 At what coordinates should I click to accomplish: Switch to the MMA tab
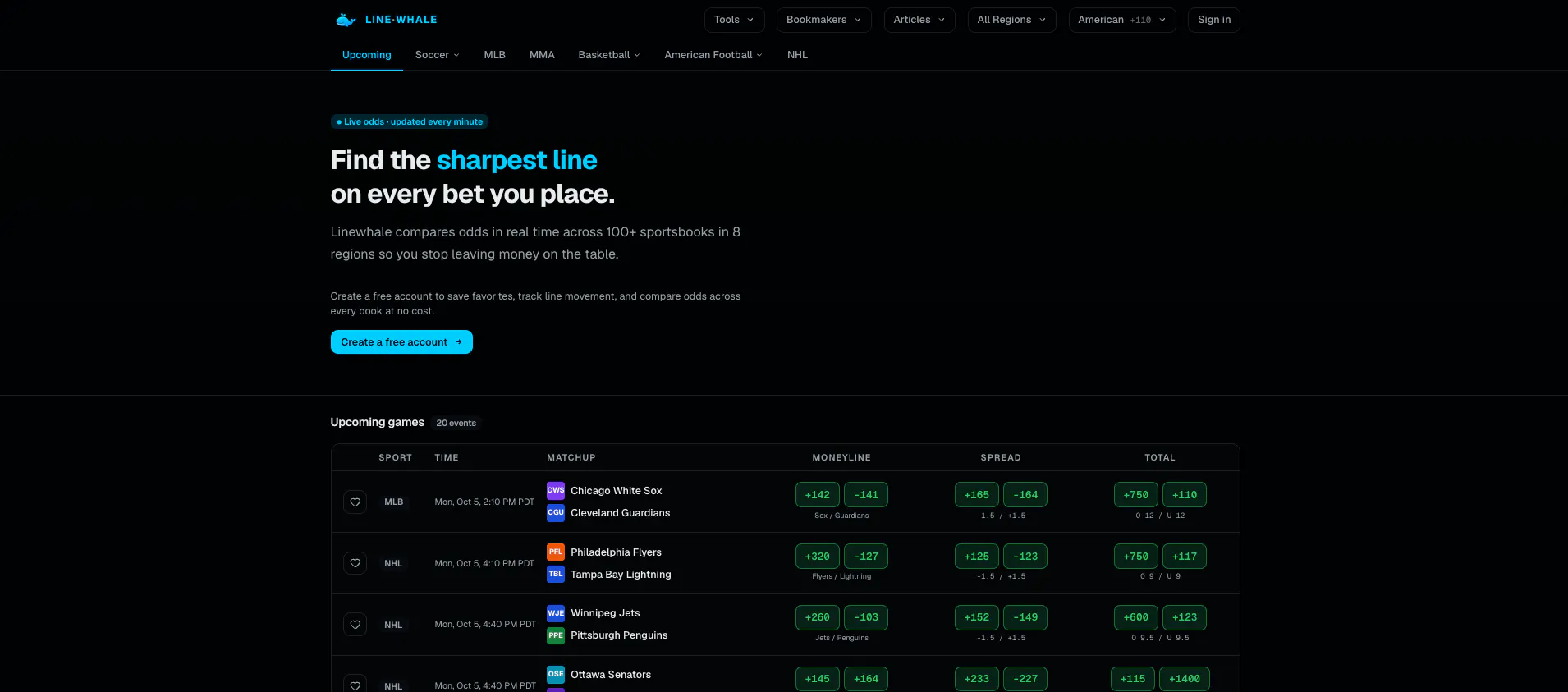pos(542,55)
